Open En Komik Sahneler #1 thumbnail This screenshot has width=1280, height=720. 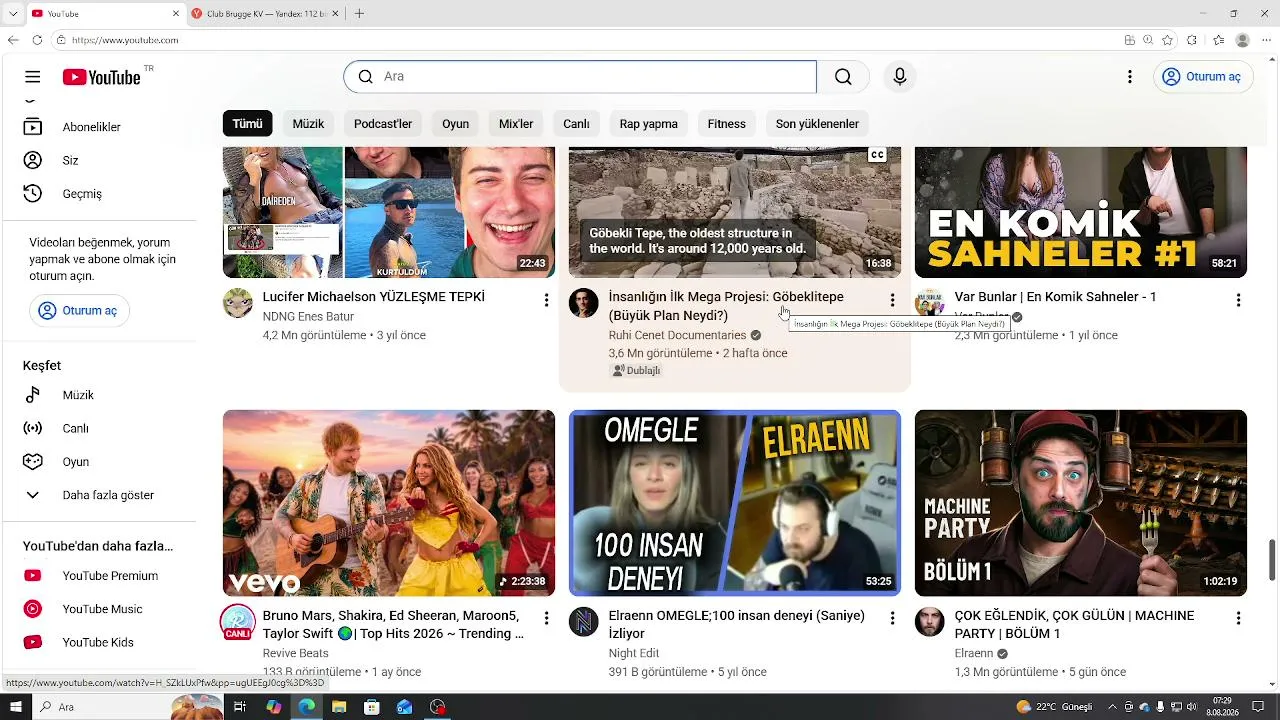coord(1081,212)
